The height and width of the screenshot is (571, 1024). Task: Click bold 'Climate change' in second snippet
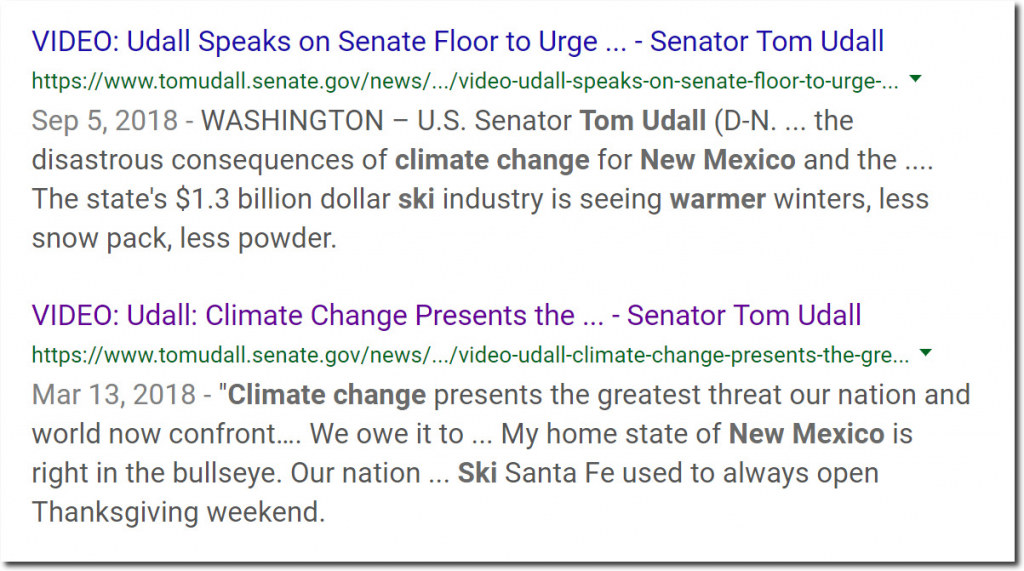tap(327, 395)
